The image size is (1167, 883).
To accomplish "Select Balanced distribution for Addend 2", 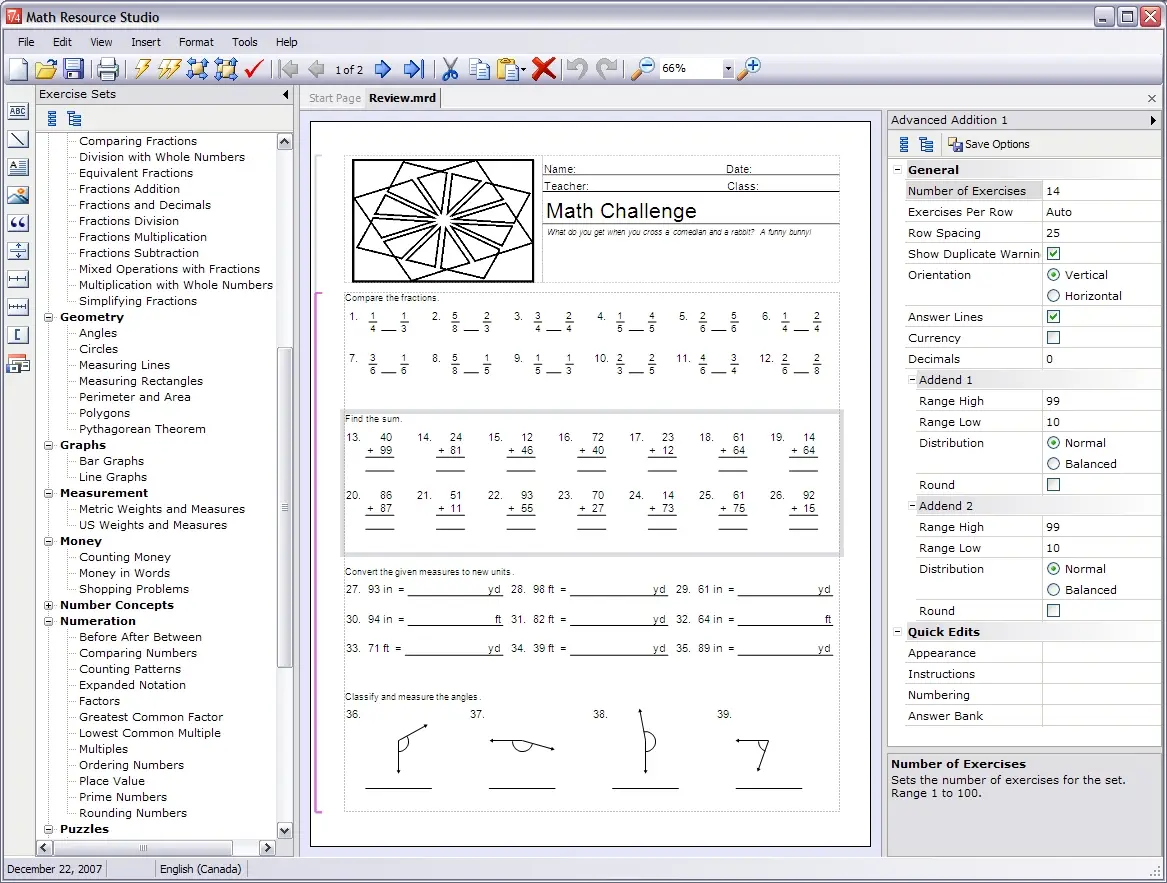I will 1053,590.
